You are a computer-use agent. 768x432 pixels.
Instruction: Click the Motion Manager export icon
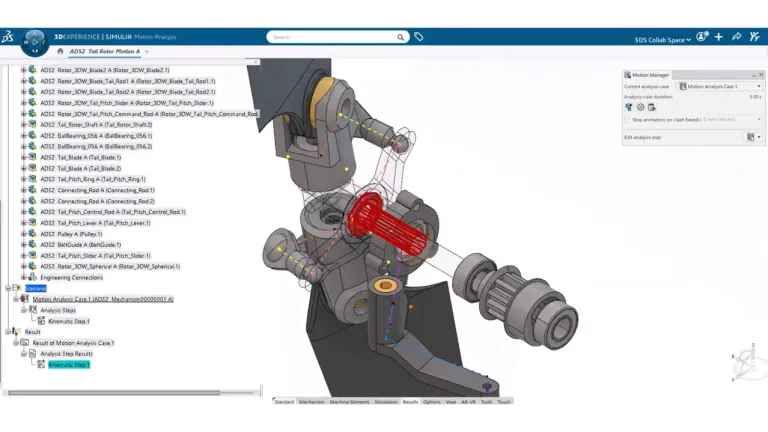coord(651,107)
